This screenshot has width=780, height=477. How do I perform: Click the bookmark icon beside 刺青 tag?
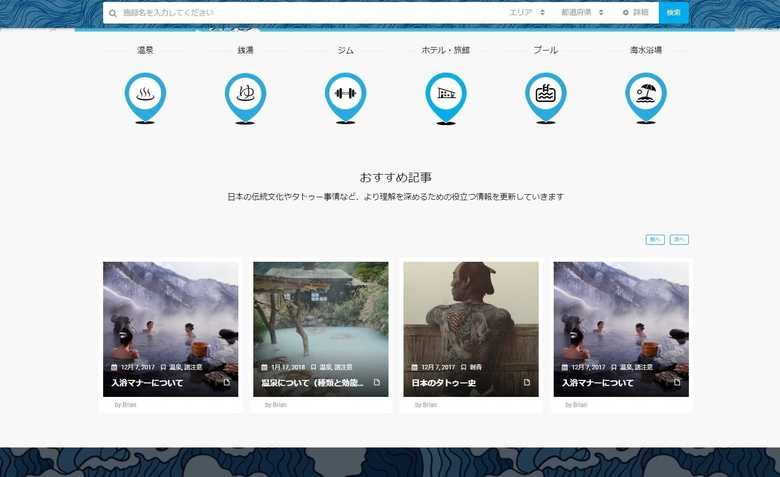463,367
